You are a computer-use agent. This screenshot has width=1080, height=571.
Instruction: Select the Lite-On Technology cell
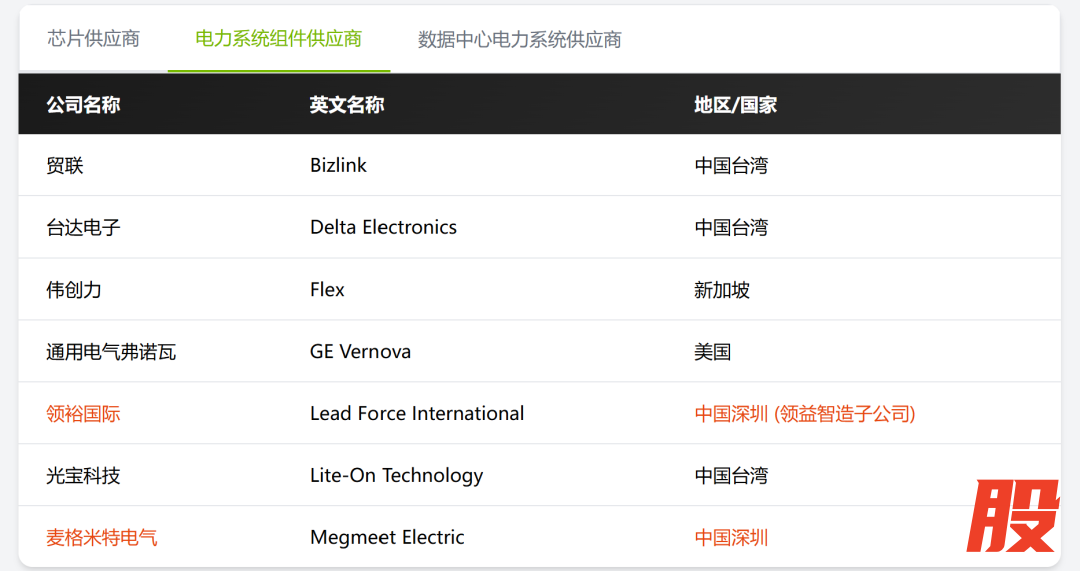pos(396,475)
